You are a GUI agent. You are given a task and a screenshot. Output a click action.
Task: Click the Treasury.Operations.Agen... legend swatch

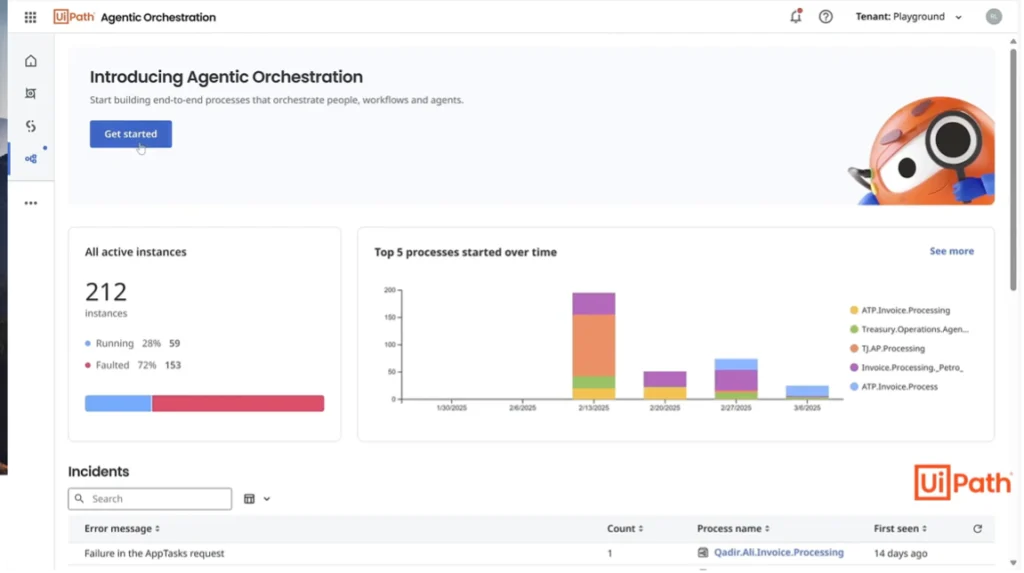(854, 329)
